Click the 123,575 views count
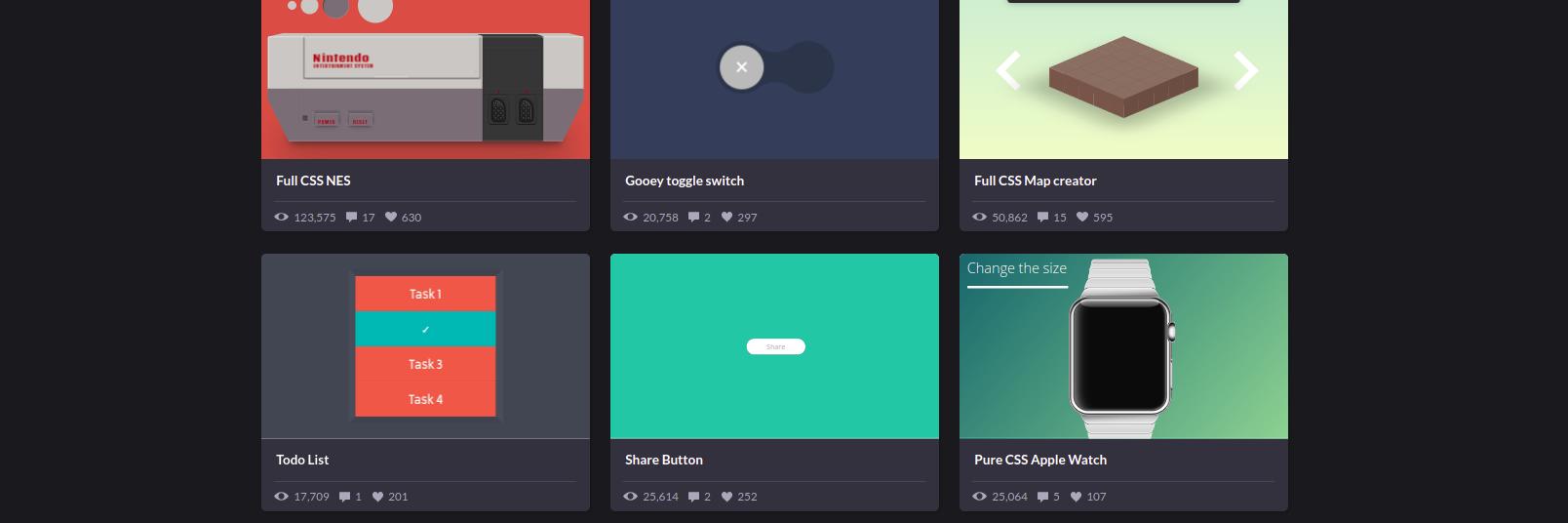 pyautogui.click(x=315, y=218)
